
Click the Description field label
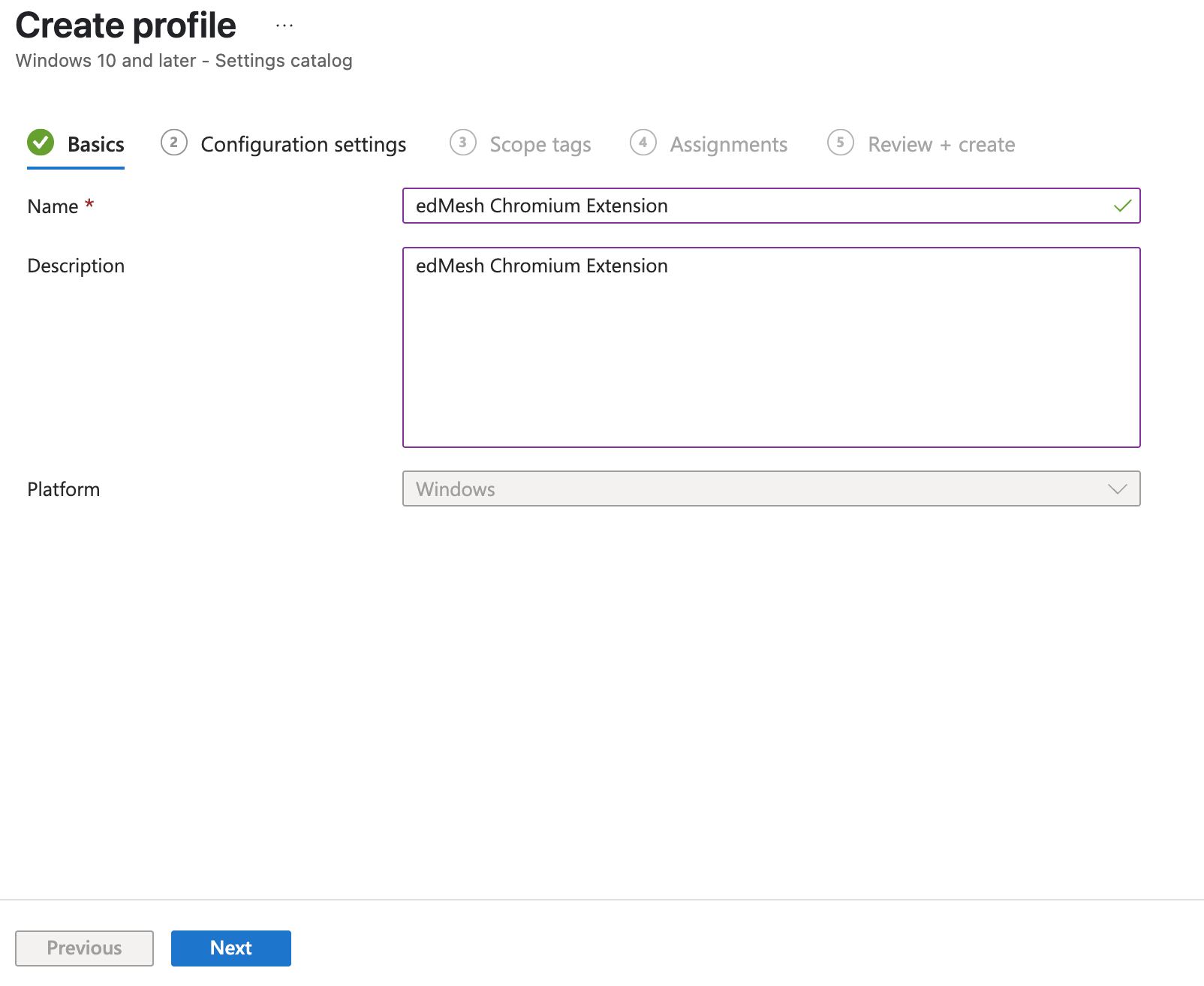tap(76, 266)
